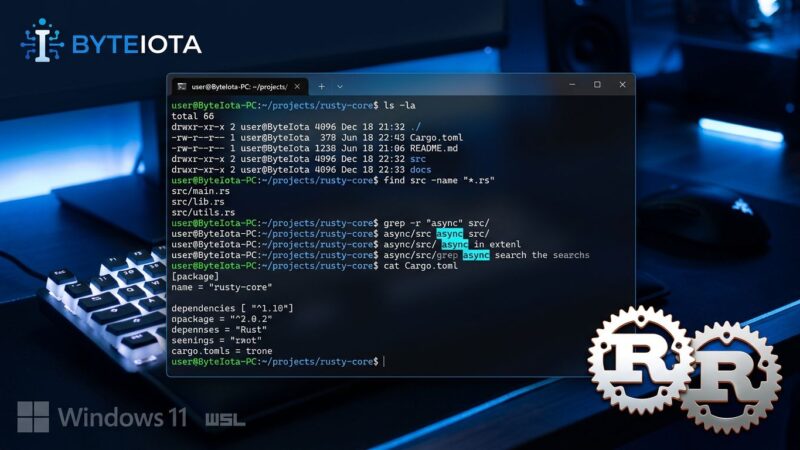Click the seenings = "rmot" line

point(216,341)
